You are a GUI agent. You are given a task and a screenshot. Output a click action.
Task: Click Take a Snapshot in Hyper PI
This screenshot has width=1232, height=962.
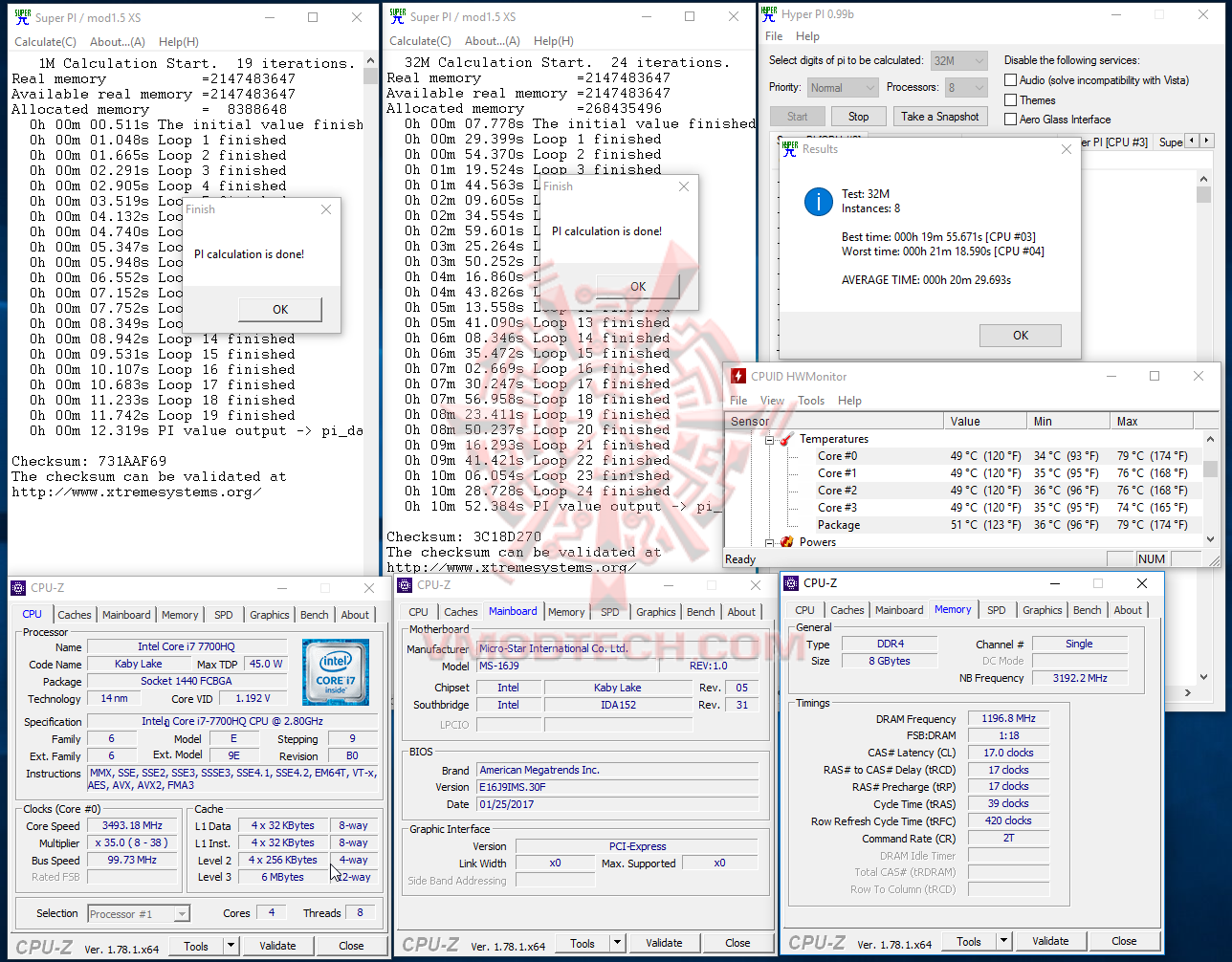coord(940,117)
